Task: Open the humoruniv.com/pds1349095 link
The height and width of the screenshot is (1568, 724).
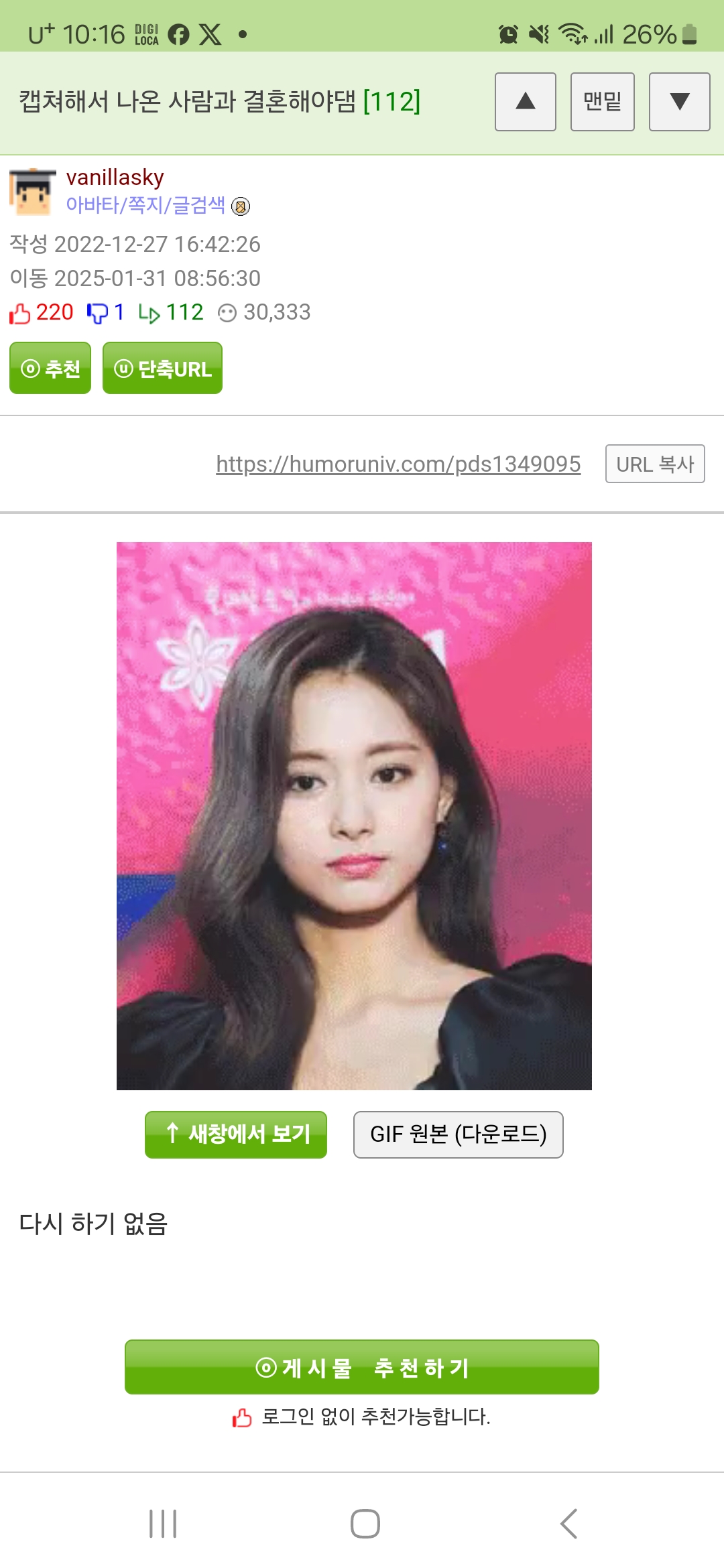Action: [x=398, y=464]
